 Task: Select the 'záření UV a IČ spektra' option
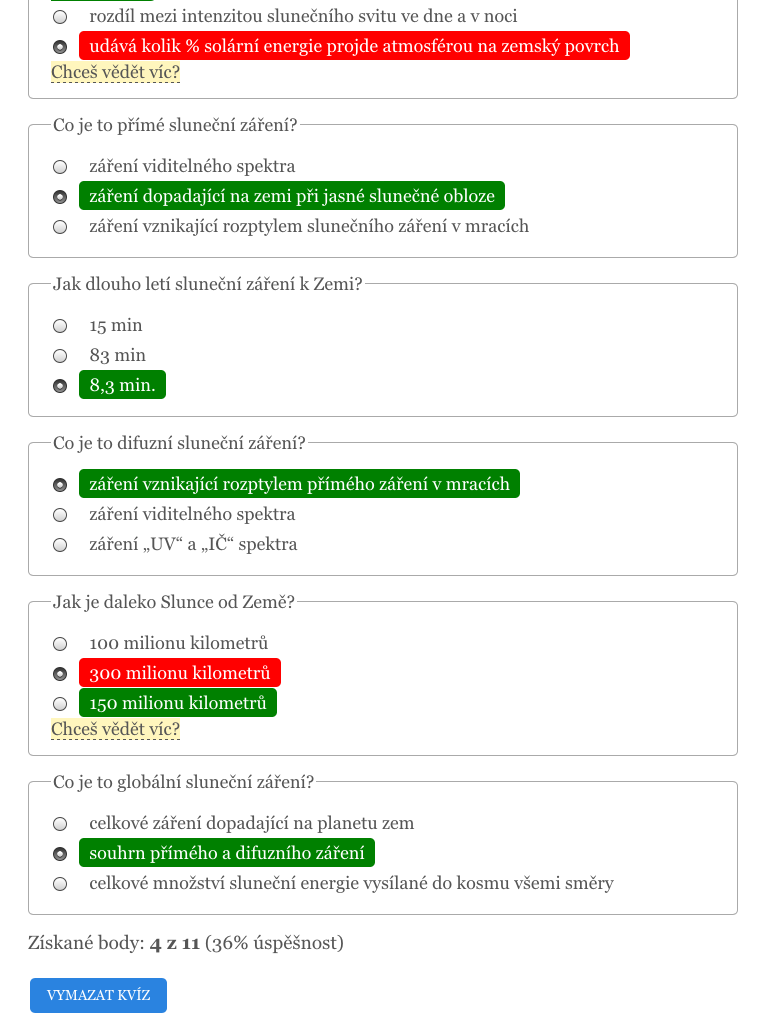[60, 545]
